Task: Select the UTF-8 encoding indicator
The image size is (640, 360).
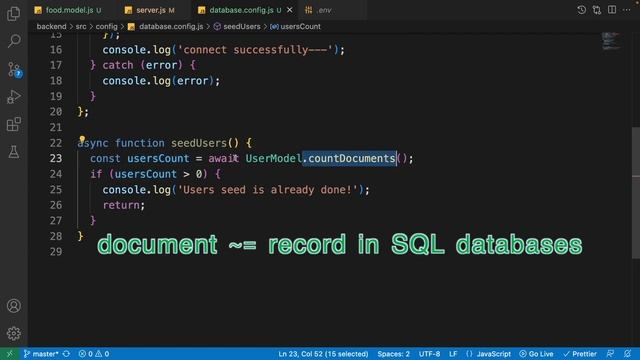Action: pyautogui.click(x=429, y=354)
